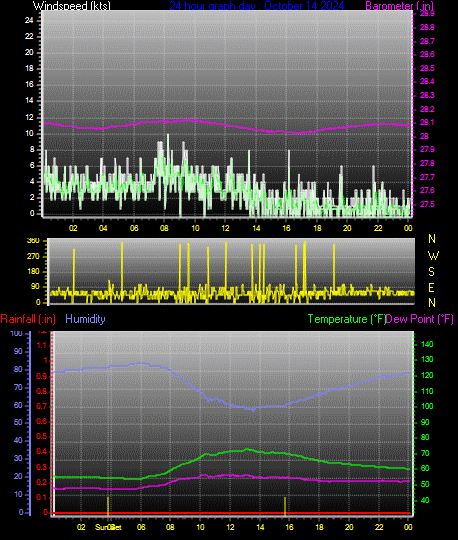The image size is (458, 540).
Task: Click the red "Rainfall (.in)" legend label
Action: tap(28, 319)
